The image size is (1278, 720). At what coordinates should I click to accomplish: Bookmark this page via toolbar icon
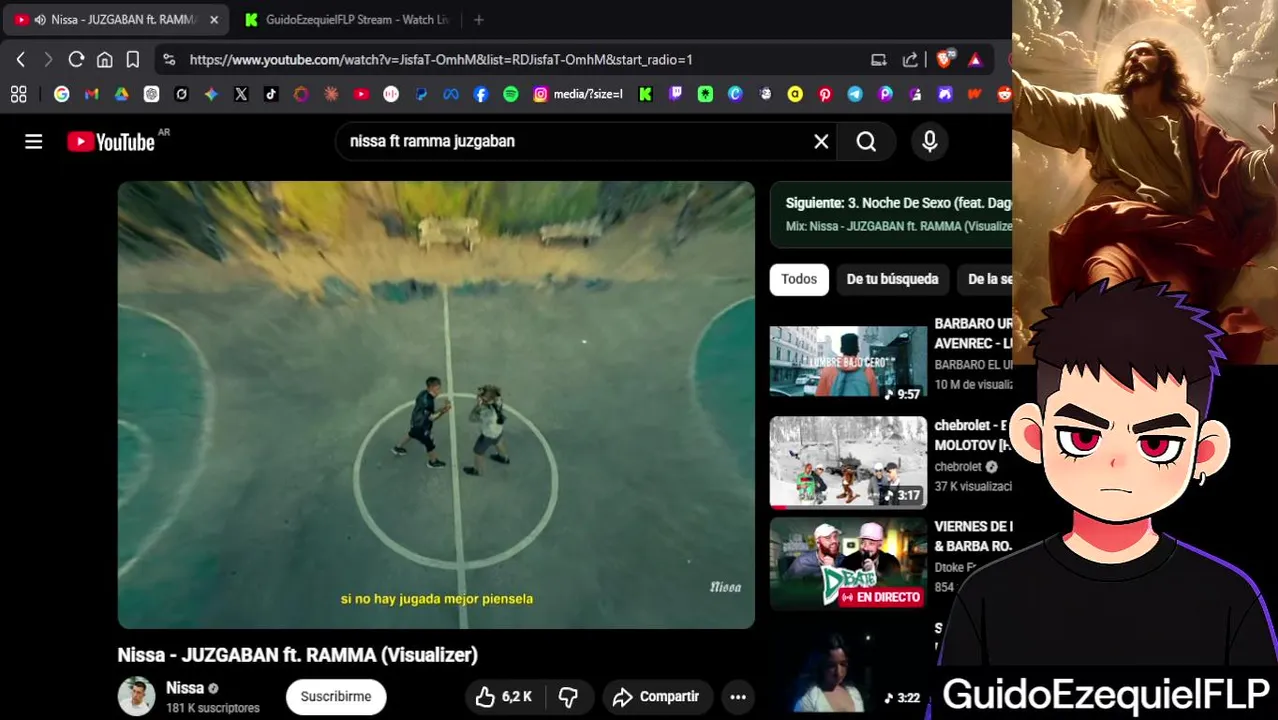point(132,60)
